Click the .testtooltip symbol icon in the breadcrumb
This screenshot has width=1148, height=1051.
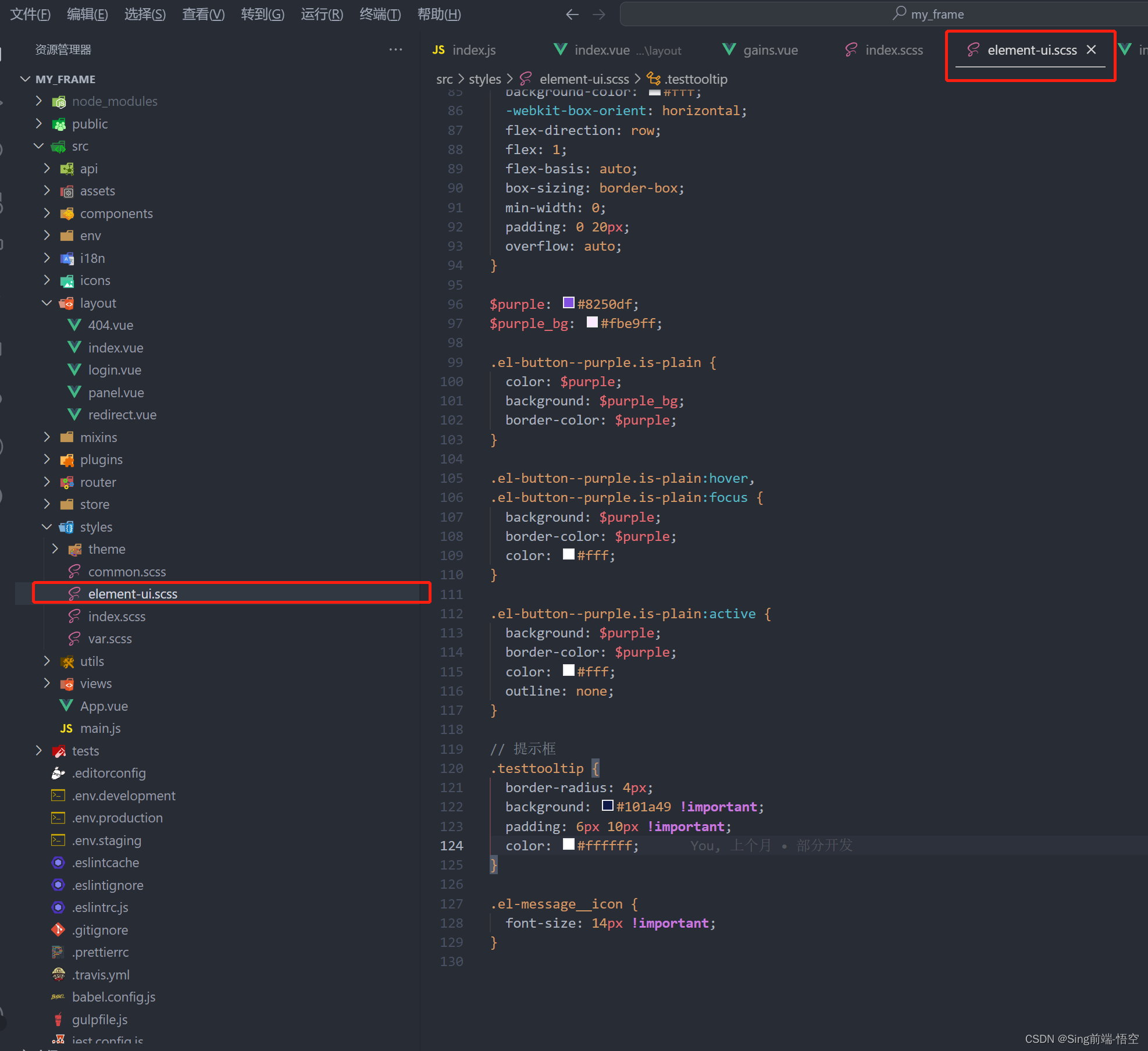point(653,79)
